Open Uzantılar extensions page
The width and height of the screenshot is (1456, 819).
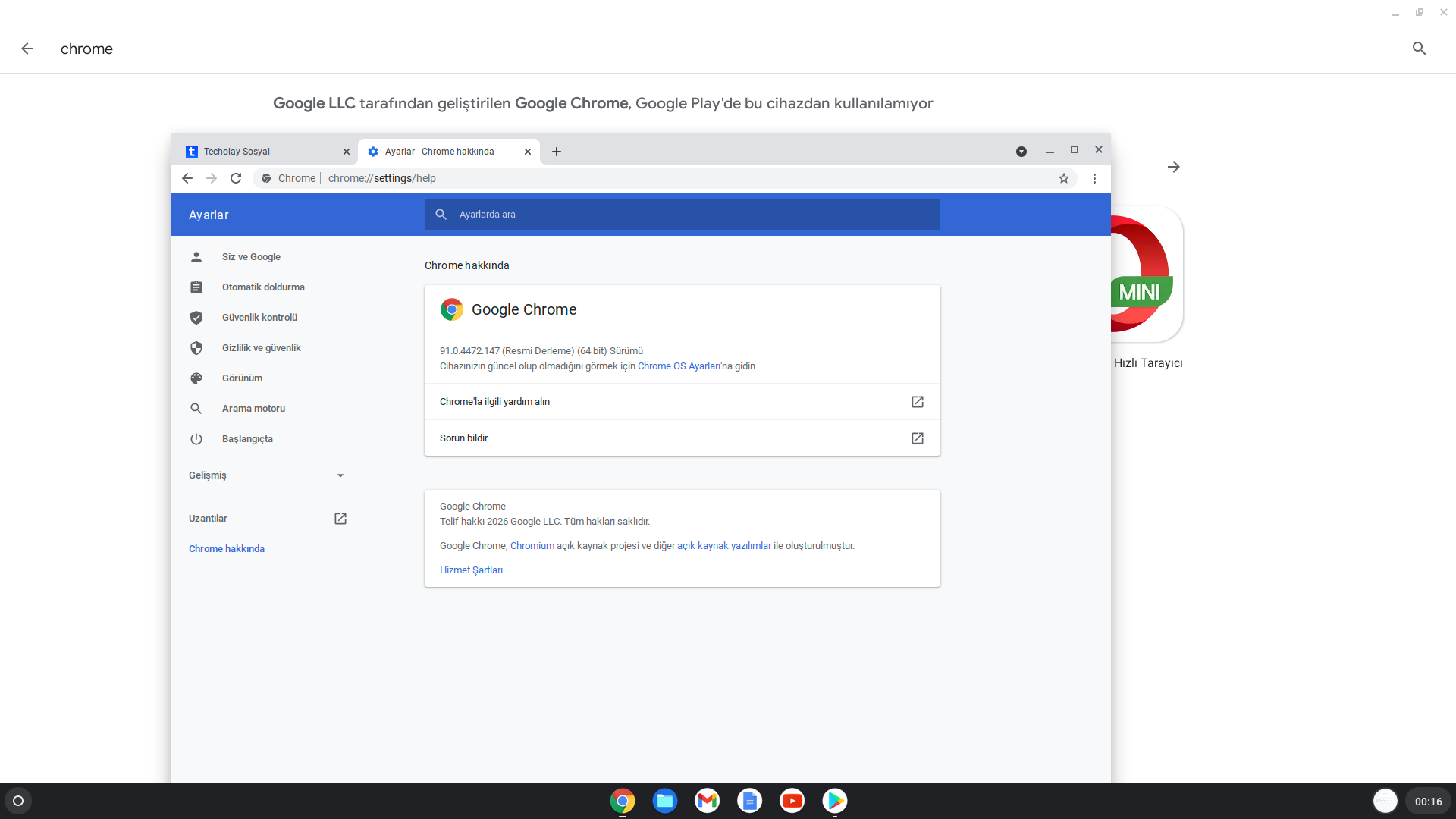tap(265, 519)
